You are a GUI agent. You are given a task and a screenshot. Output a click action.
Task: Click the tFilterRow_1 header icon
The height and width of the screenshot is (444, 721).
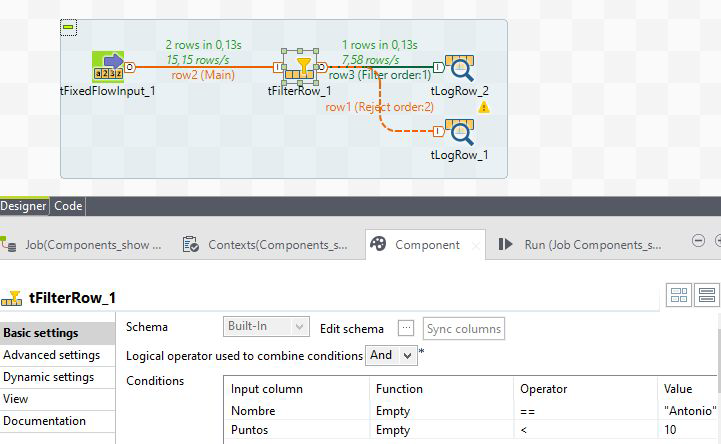pyautogui.click(x=11, y=298)
